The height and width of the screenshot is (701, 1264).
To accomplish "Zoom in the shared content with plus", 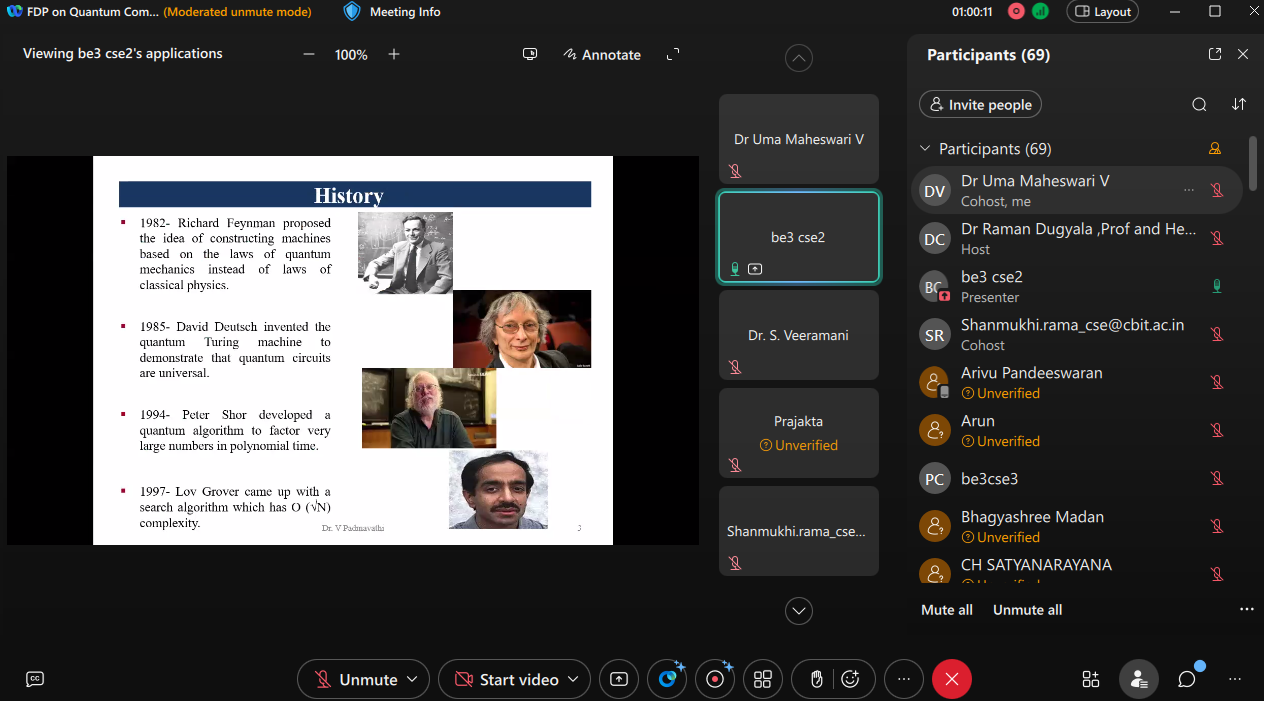I will point(394,55).
